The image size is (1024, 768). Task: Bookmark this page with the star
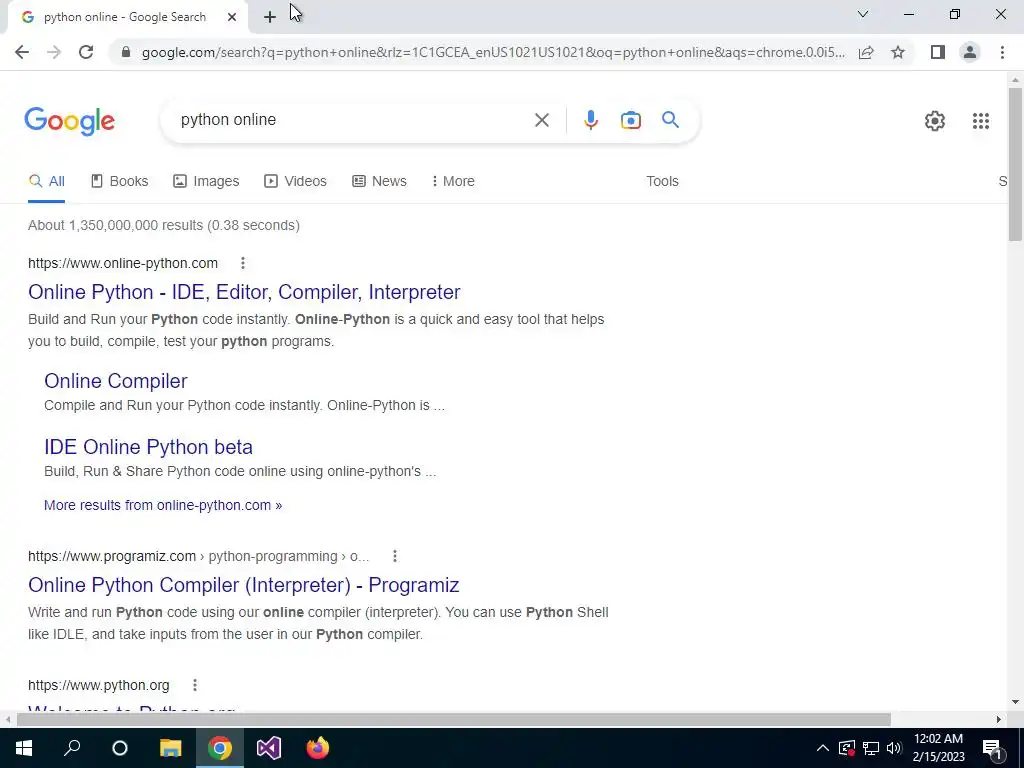tap(898, 52)
